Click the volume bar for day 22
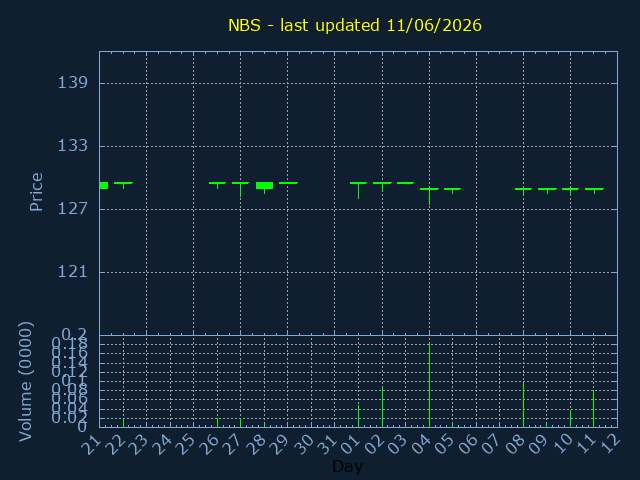640x480 pixels. click(x=123, y=423)
